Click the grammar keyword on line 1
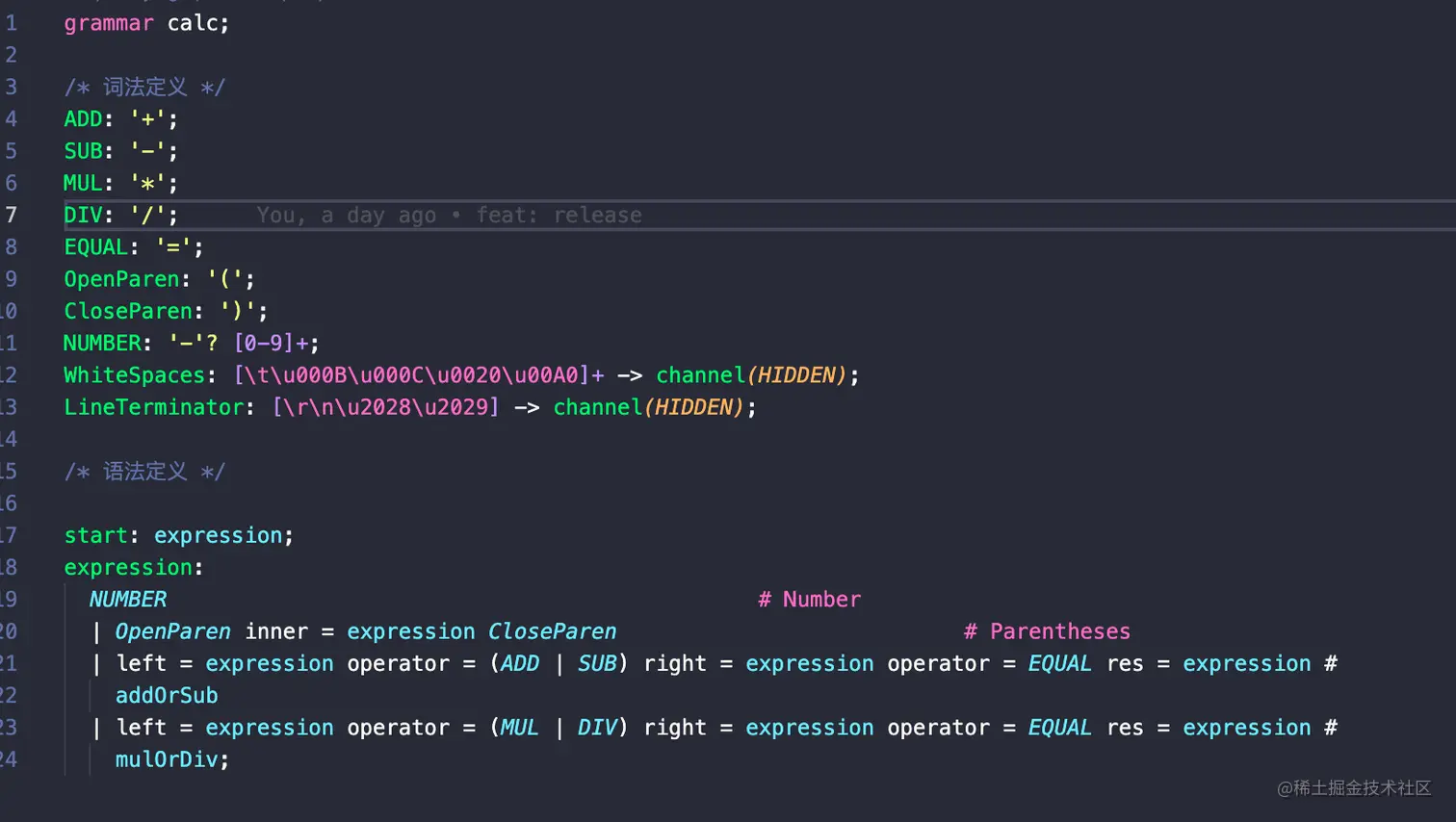The height and width of the screenshot is (822, 1456). [x=109, y=23]
